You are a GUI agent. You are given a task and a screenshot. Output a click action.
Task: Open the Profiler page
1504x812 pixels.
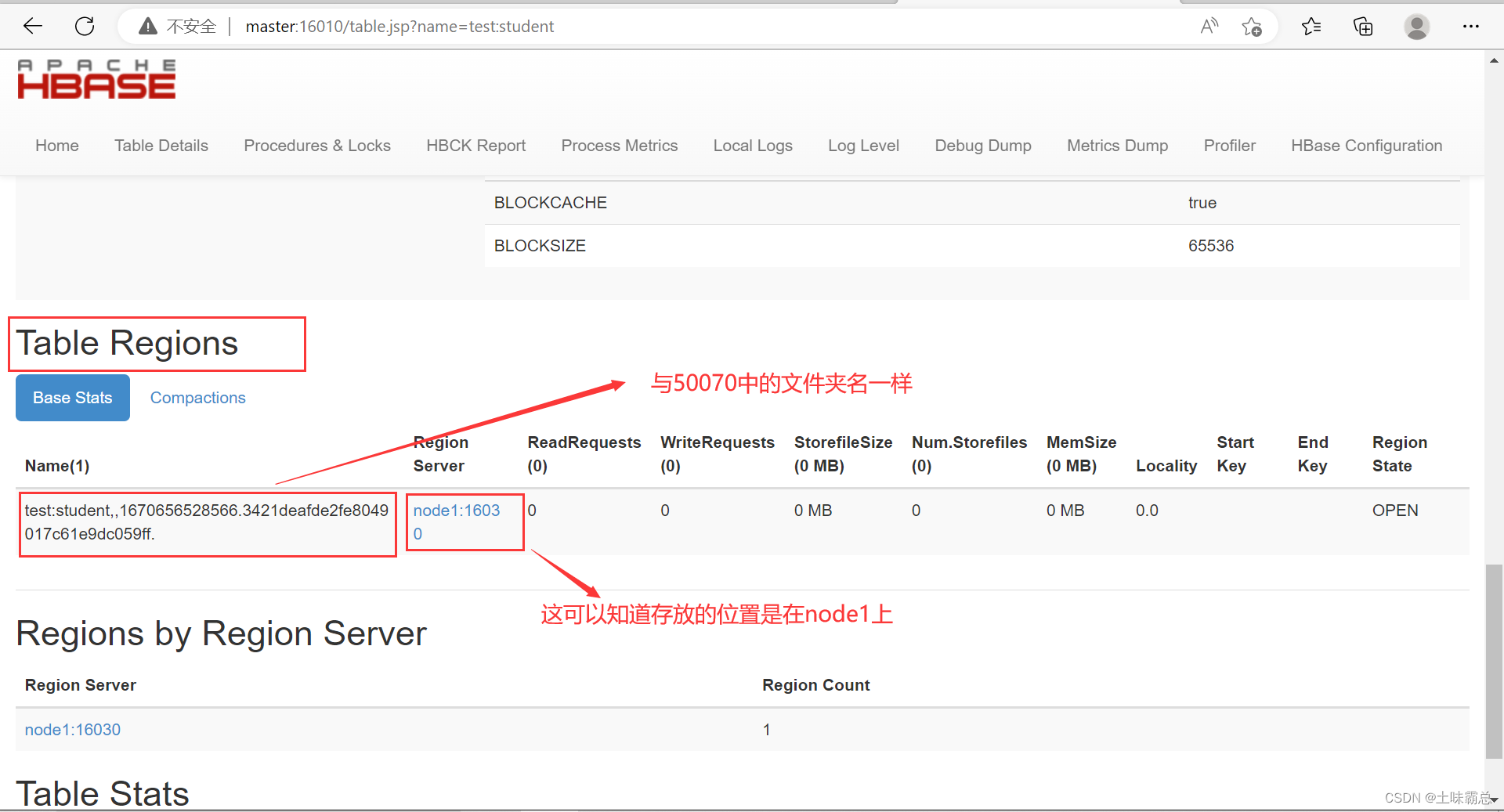tap(1229, 146)
